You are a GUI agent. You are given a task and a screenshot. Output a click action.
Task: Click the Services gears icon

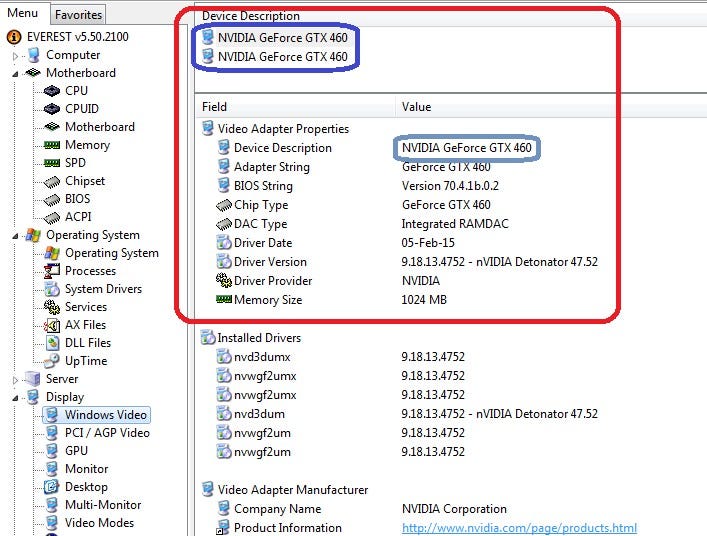[x=52, y=307]
